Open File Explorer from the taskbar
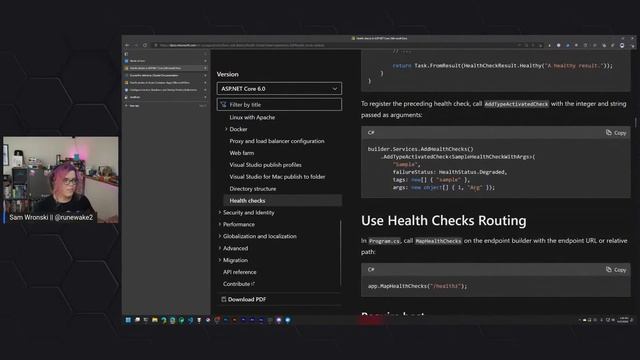Screen dimensions: 640x360 [155, 320]
